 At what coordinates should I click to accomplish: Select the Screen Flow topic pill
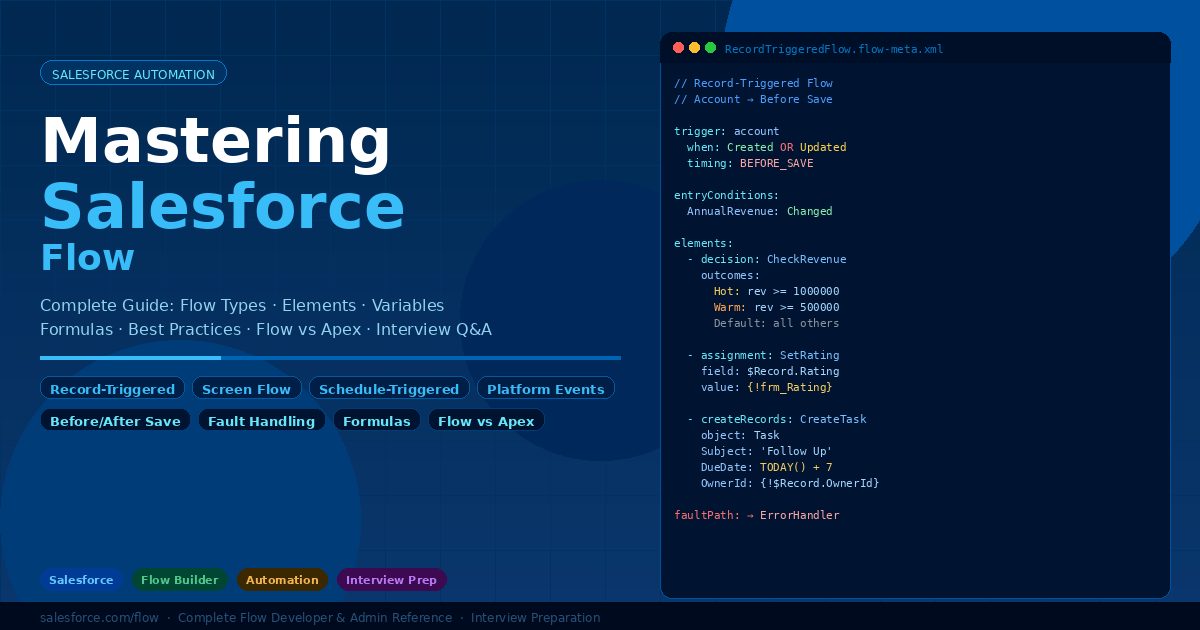[246, 389]
